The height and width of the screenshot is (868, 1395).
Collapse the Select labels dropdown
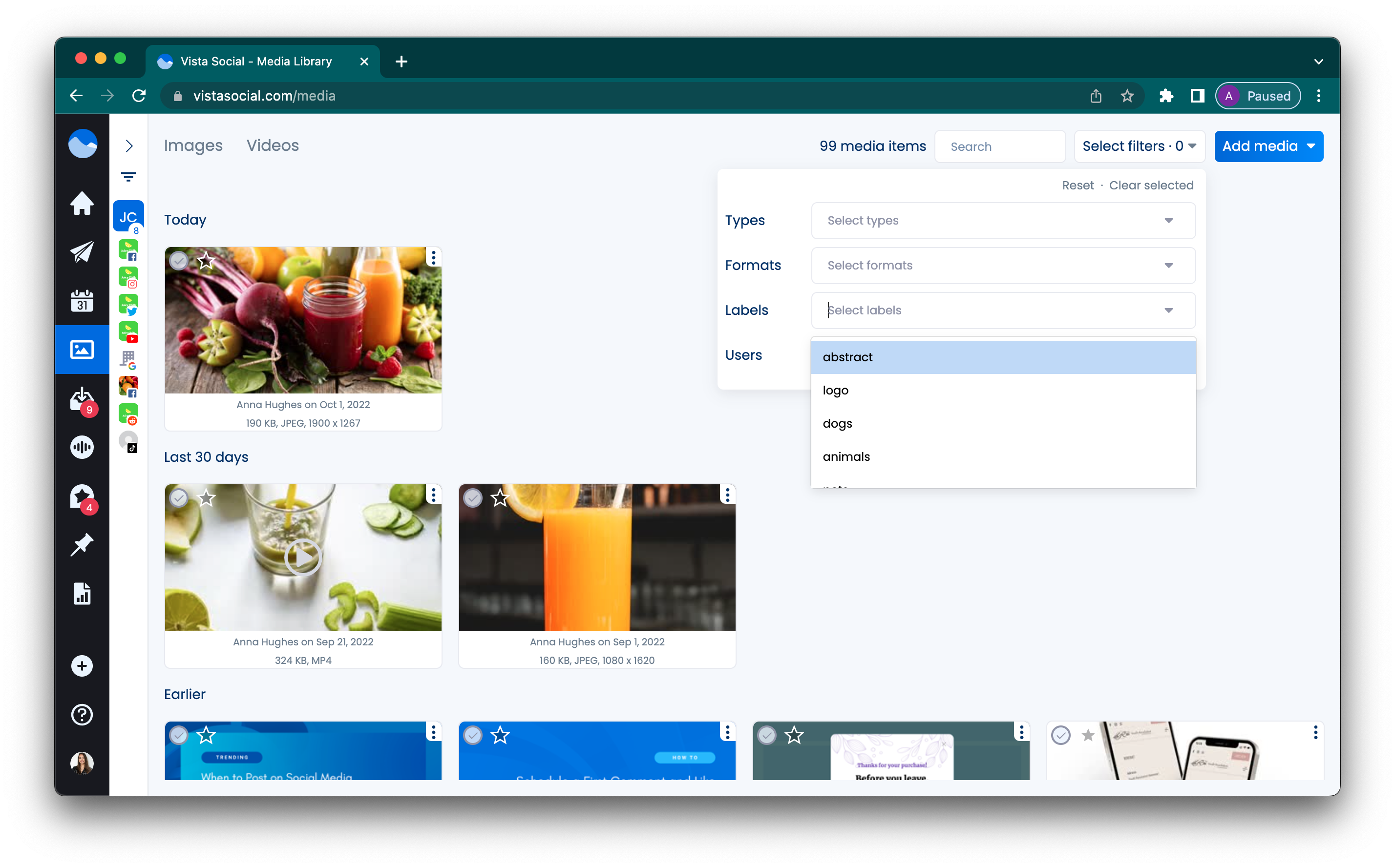pos(1169,310)
